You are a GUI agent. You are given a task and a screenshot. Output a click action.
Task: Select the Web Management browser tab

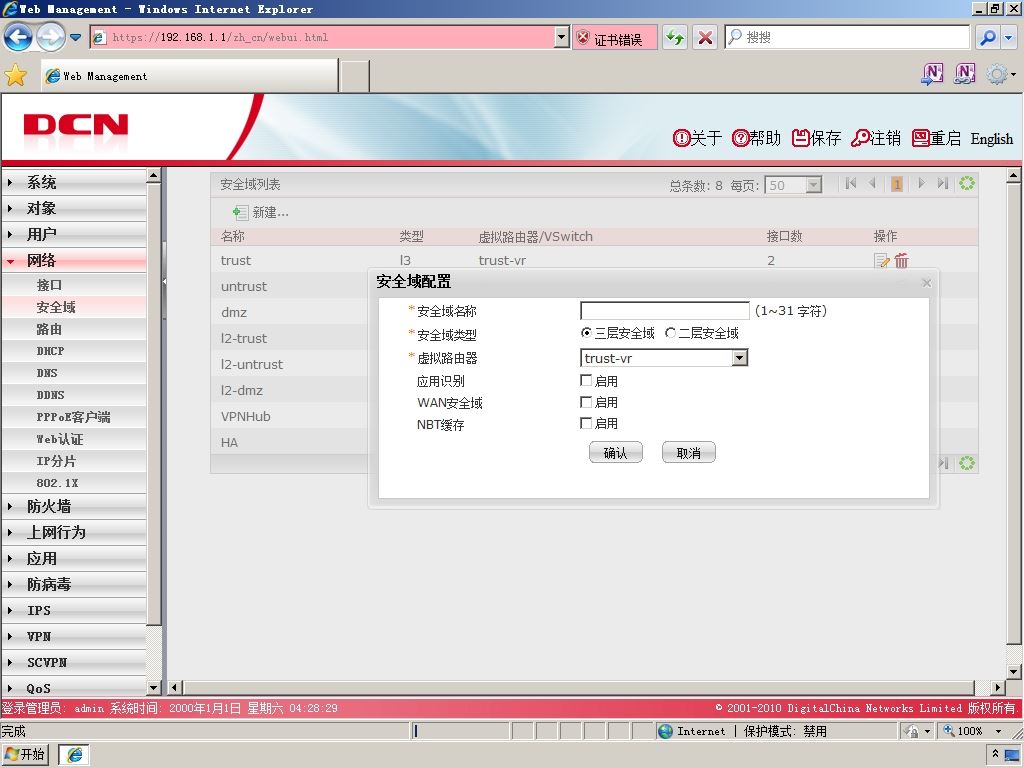coord(190,76)
